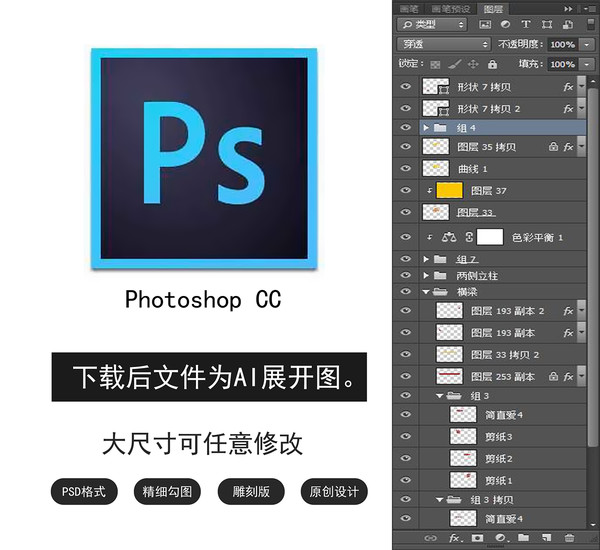The width and height of the screenshot is (600, 550).
Task: Click lock transparent pixels icon
Action: click(435, 64)
